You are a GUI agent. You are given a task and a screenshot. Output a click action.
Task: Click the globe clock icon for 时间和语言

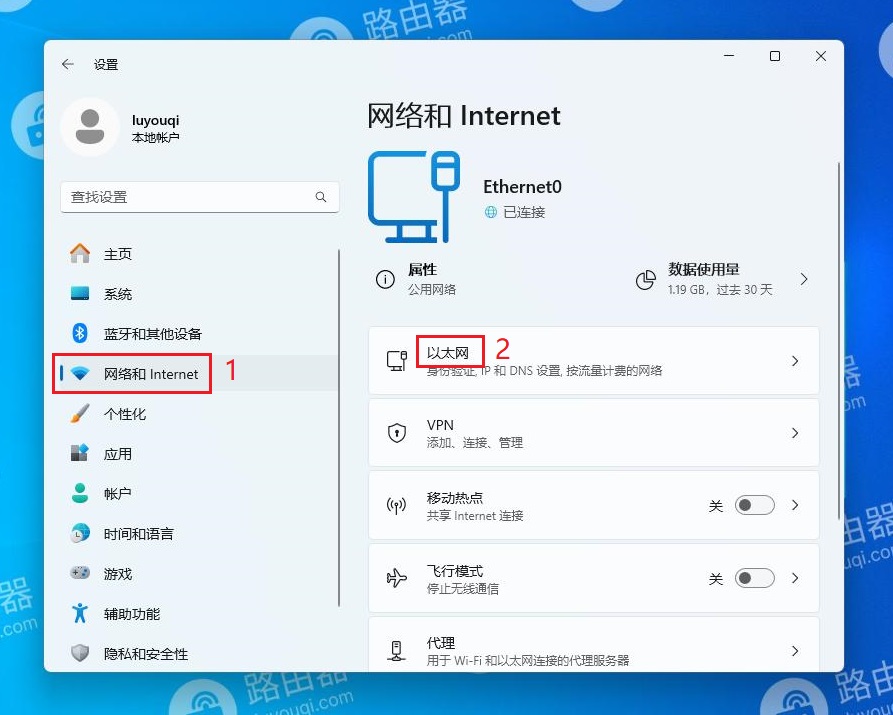pos(80,533)
